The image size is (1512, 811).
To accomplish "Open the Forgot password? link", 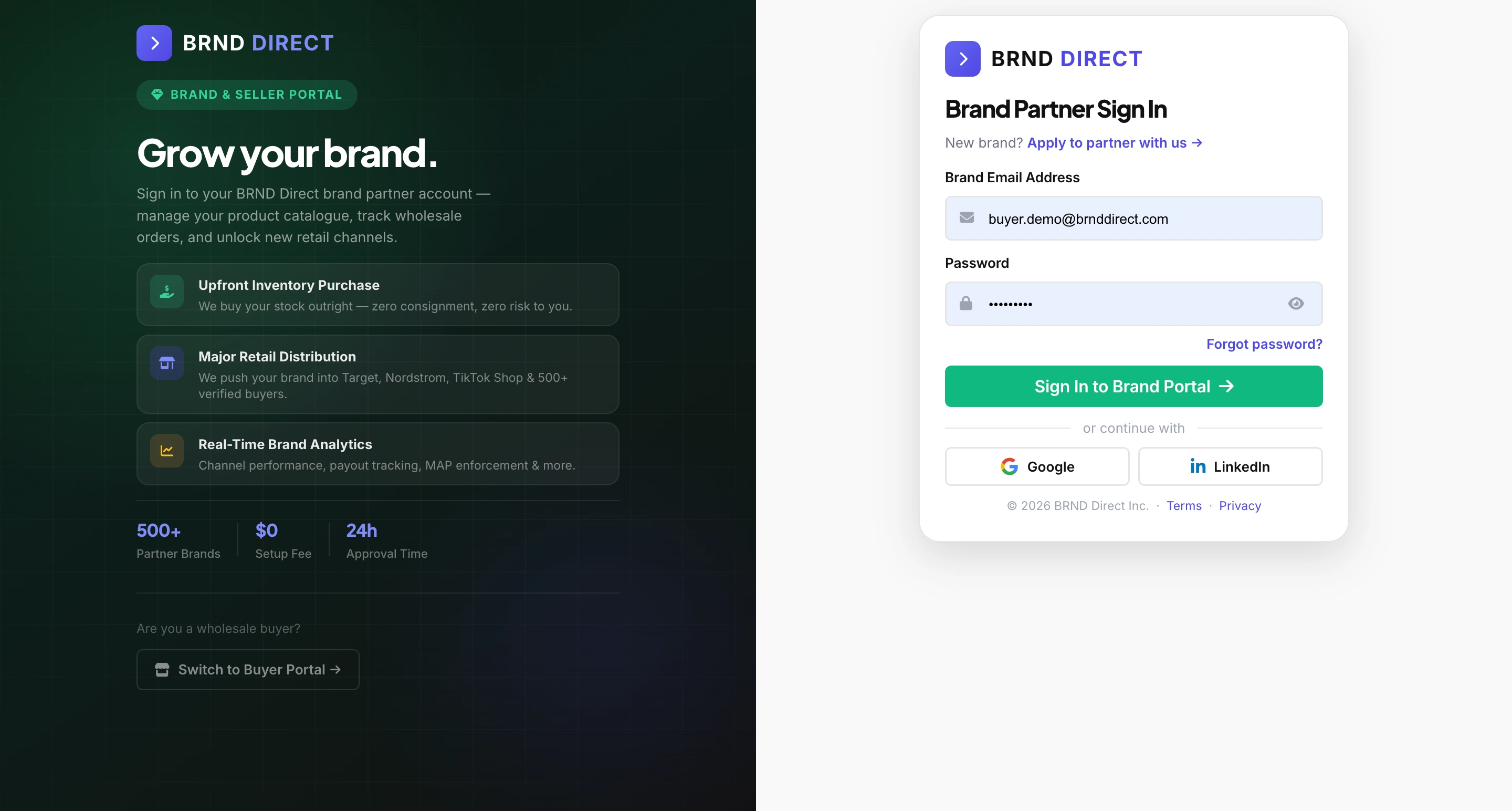I will click(x=1264, y=344).
